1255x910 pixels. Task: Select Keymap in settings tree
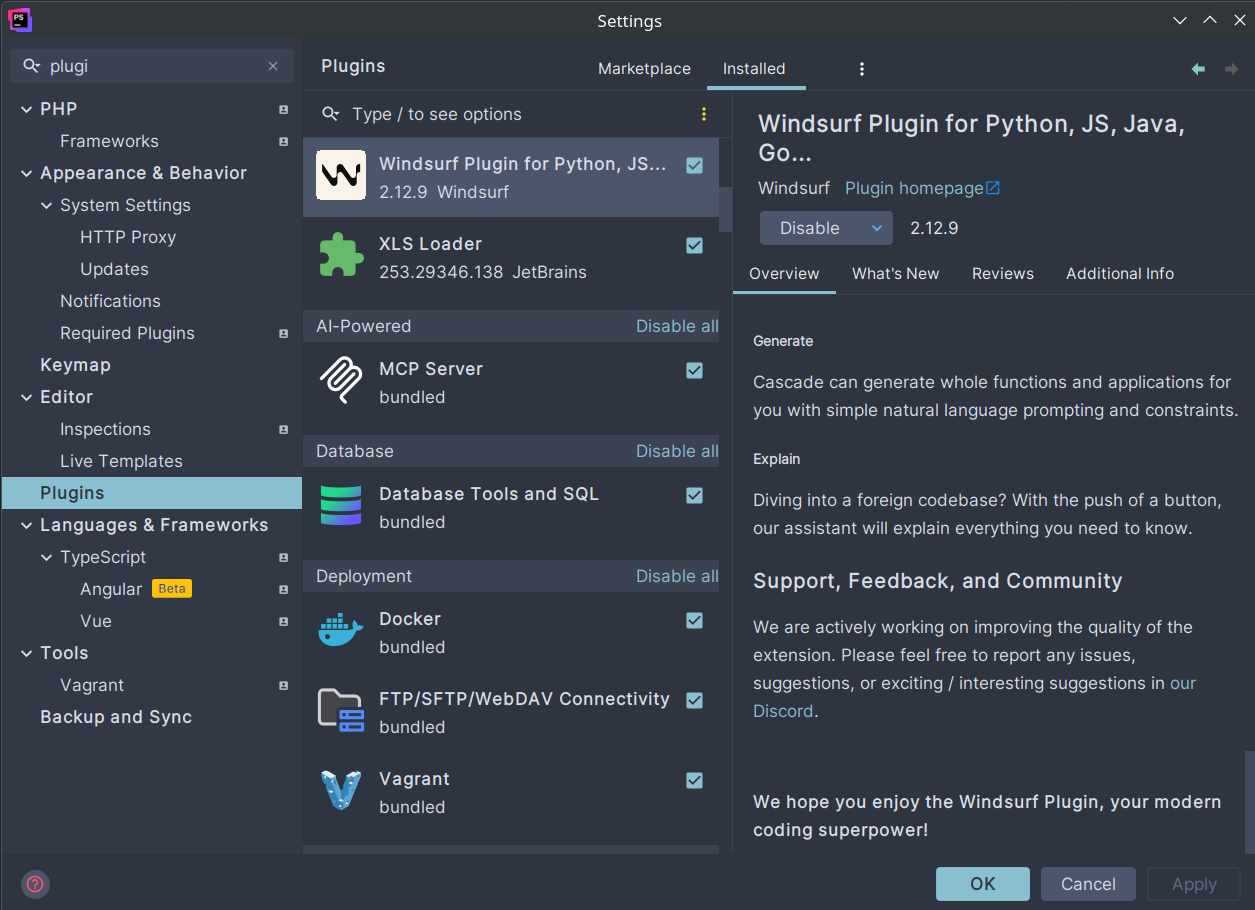click(x=75, y=365)
